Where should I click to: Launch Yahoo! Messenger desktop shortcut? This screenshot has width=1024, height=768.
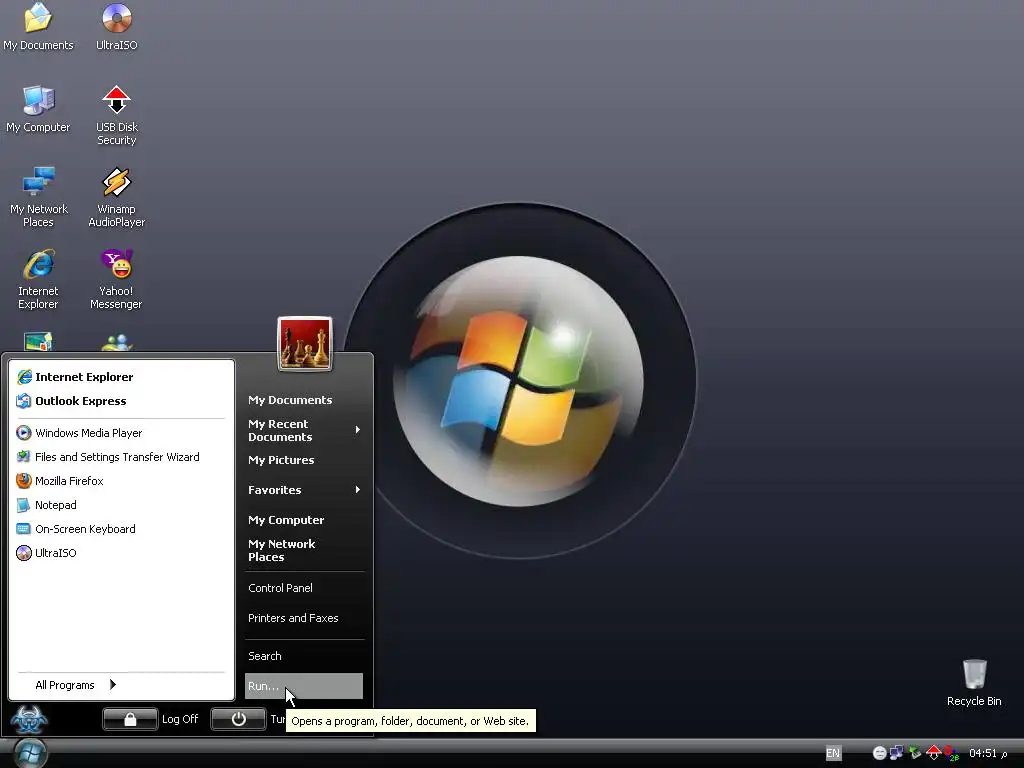[116, 280]
